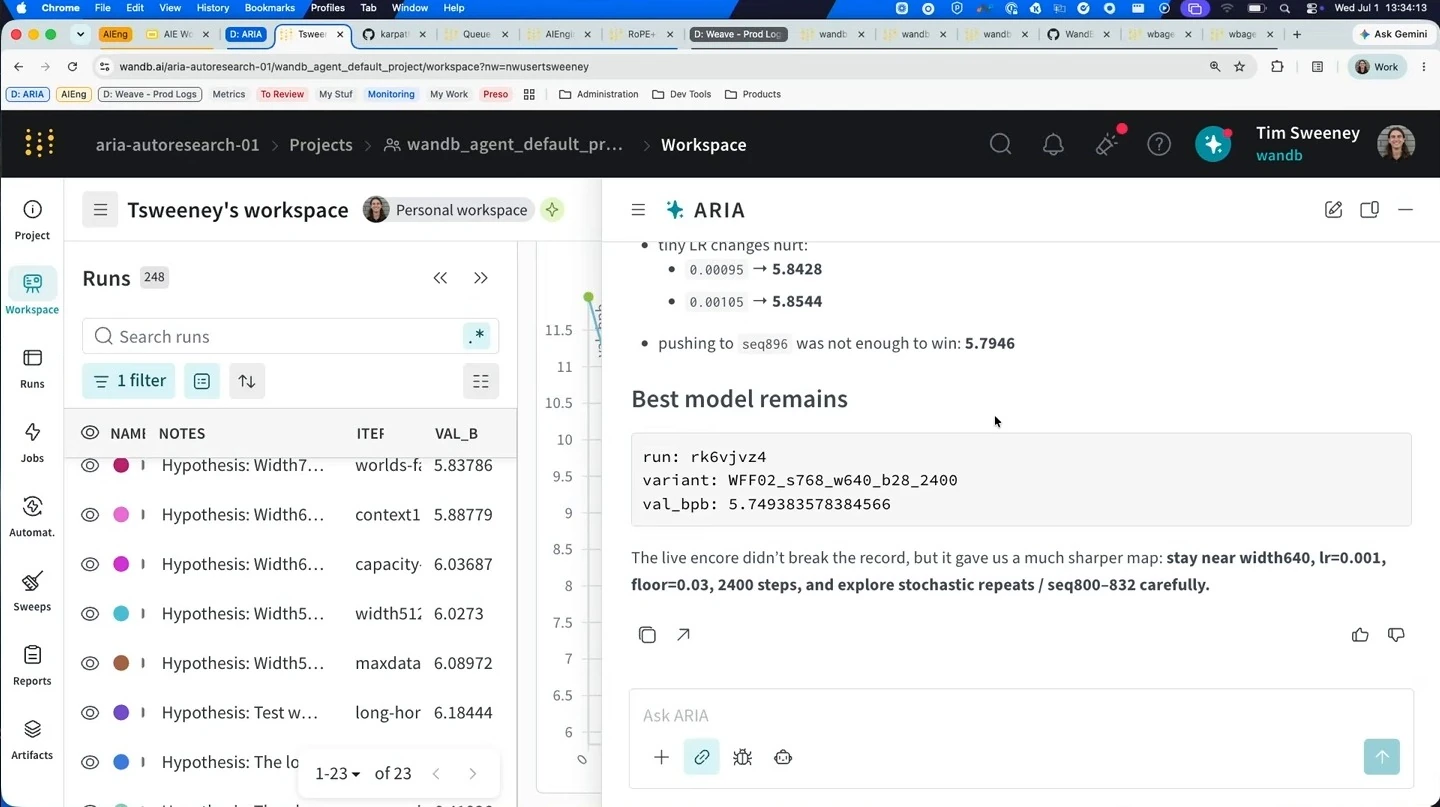
Task: Open Reports in the left sidebar
Action: pyautogui.click(x=32, y=665)
